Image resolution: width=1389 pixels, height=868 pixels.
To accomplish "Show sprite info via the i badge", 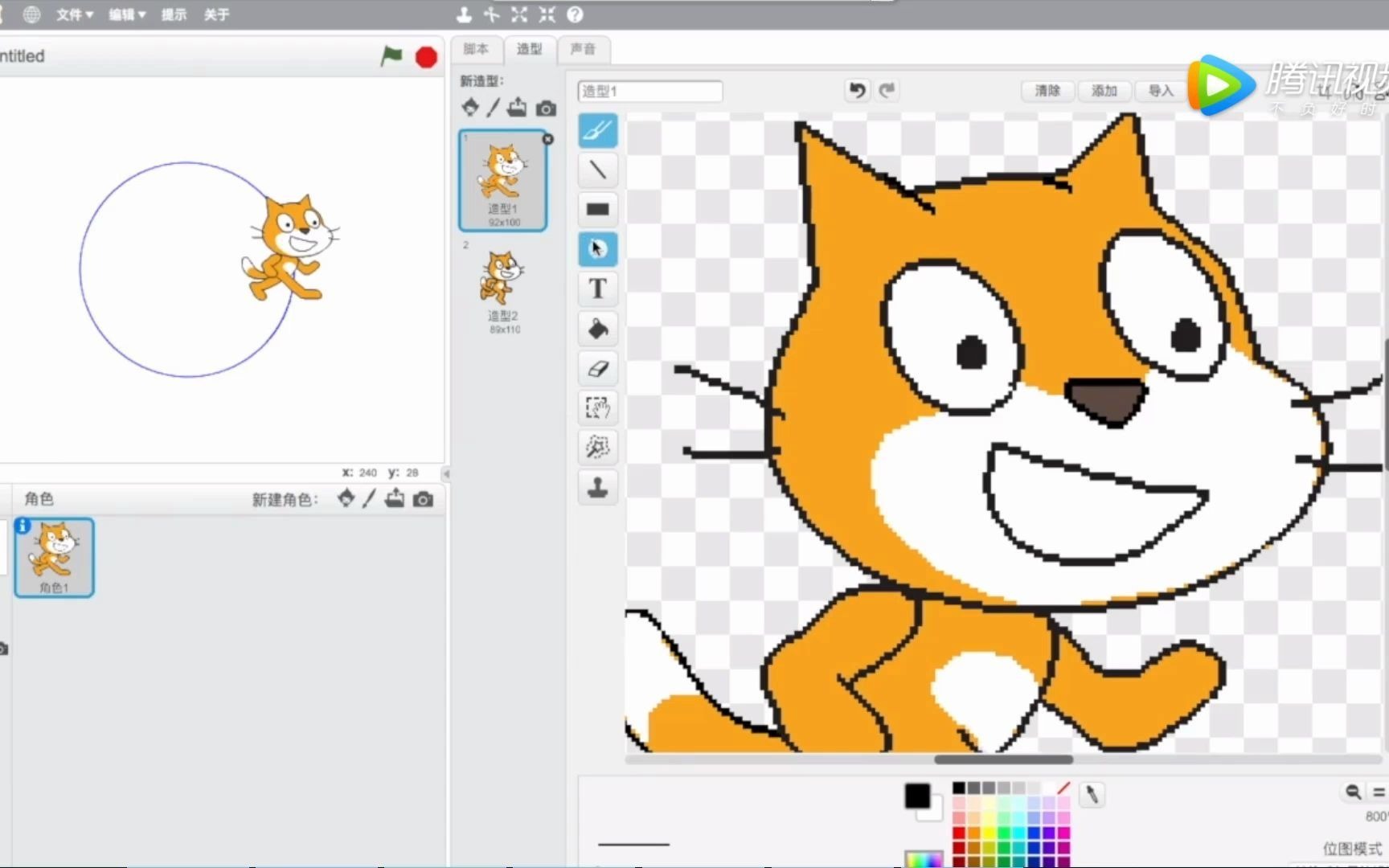I will (x=23, y=526).
